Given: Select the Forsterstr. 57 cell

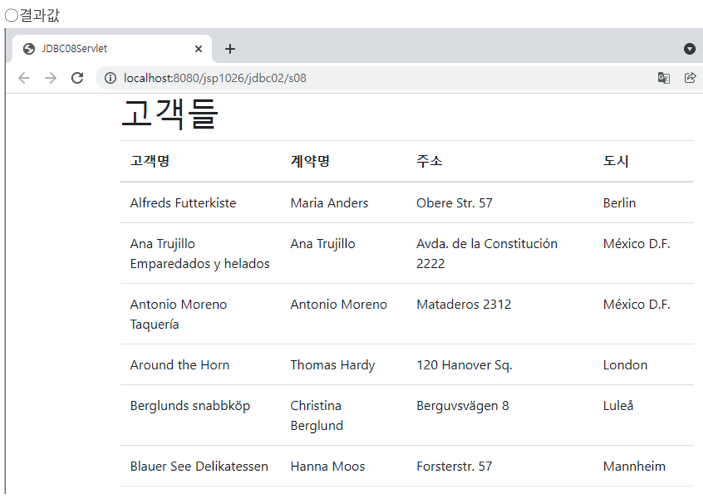Looking at the screenshot, I should tap(454, 466).
